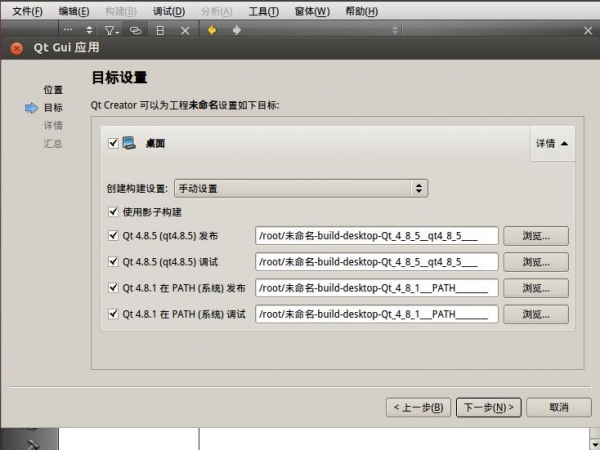Open the 创建构建设置 dropdown
Viewport: 600px width, 450px height.
(301, 188)
